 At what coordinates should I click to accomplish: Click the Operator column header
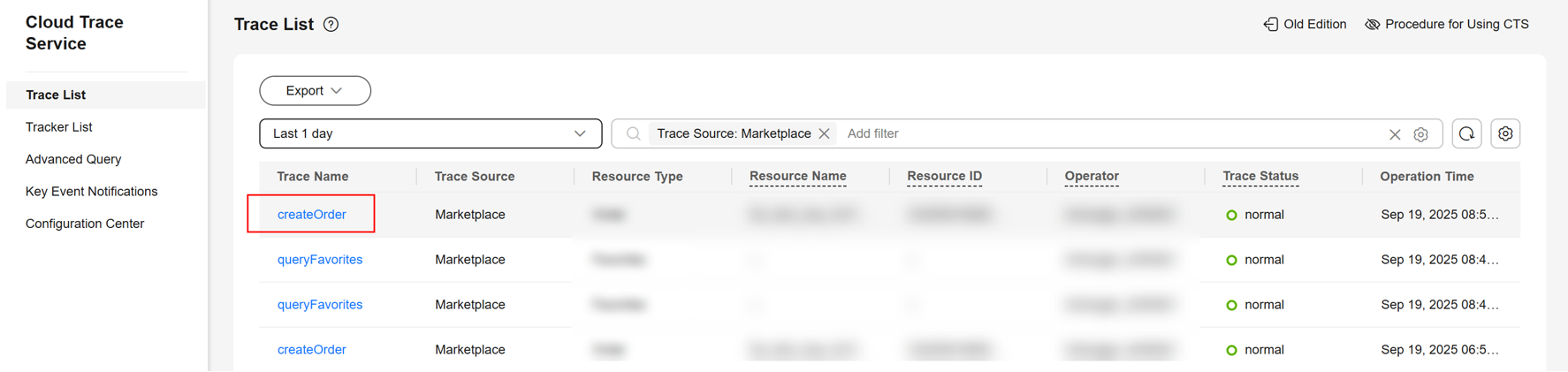coord(1092,177)
